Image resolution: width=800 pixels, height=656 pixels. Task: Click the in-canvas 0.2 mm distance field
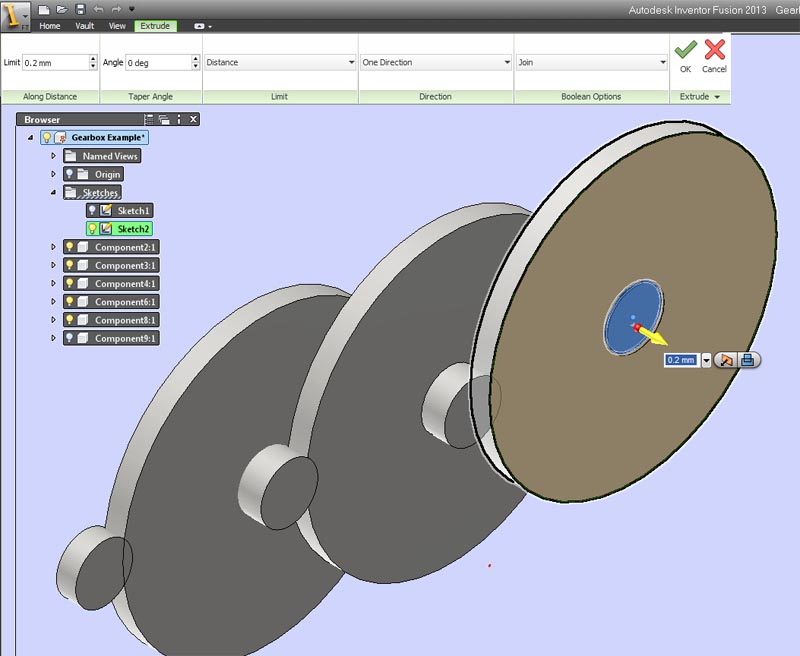(681, 360)
